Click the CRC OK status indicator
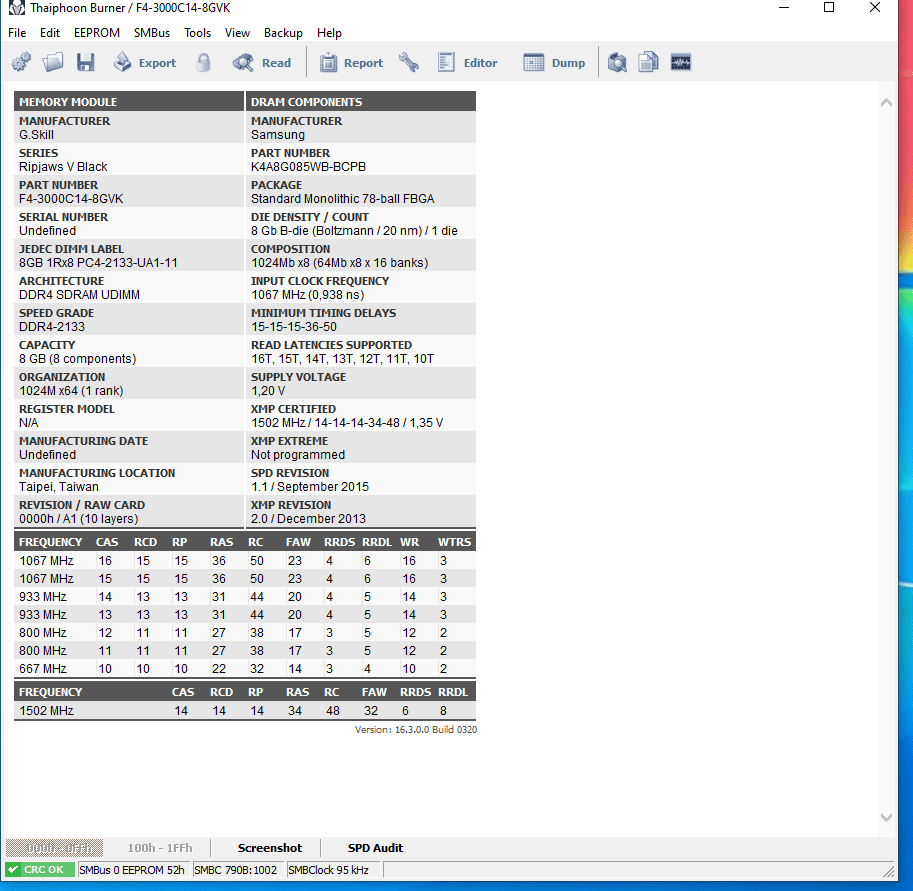The height and width of the screenshot is (891, 913). (40, 869)
